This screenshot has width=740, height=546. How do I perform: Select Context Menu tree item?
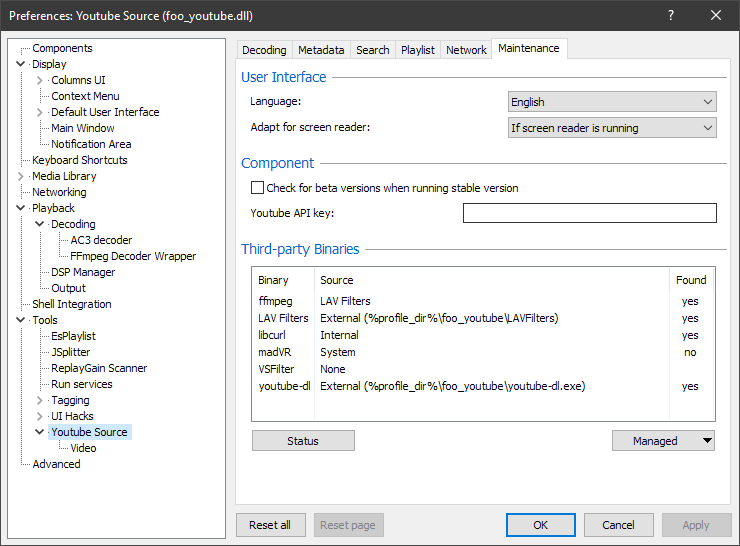click(85, 96)
